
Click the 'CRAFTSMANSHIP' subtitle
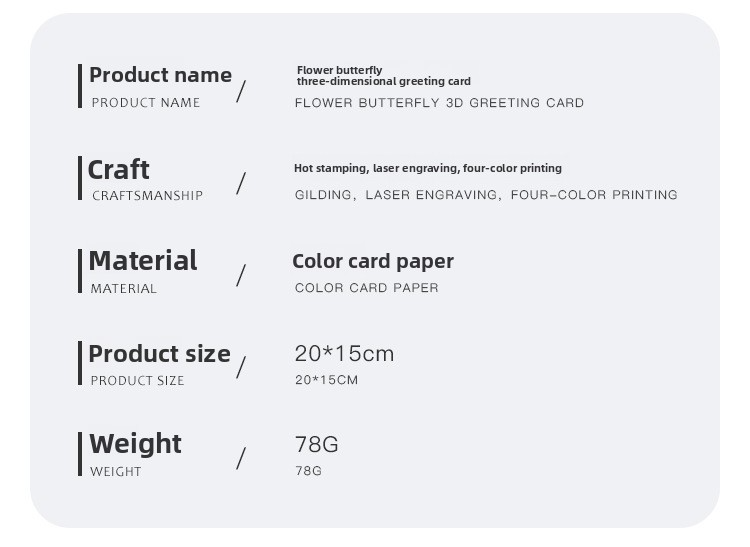click(147, 196)
